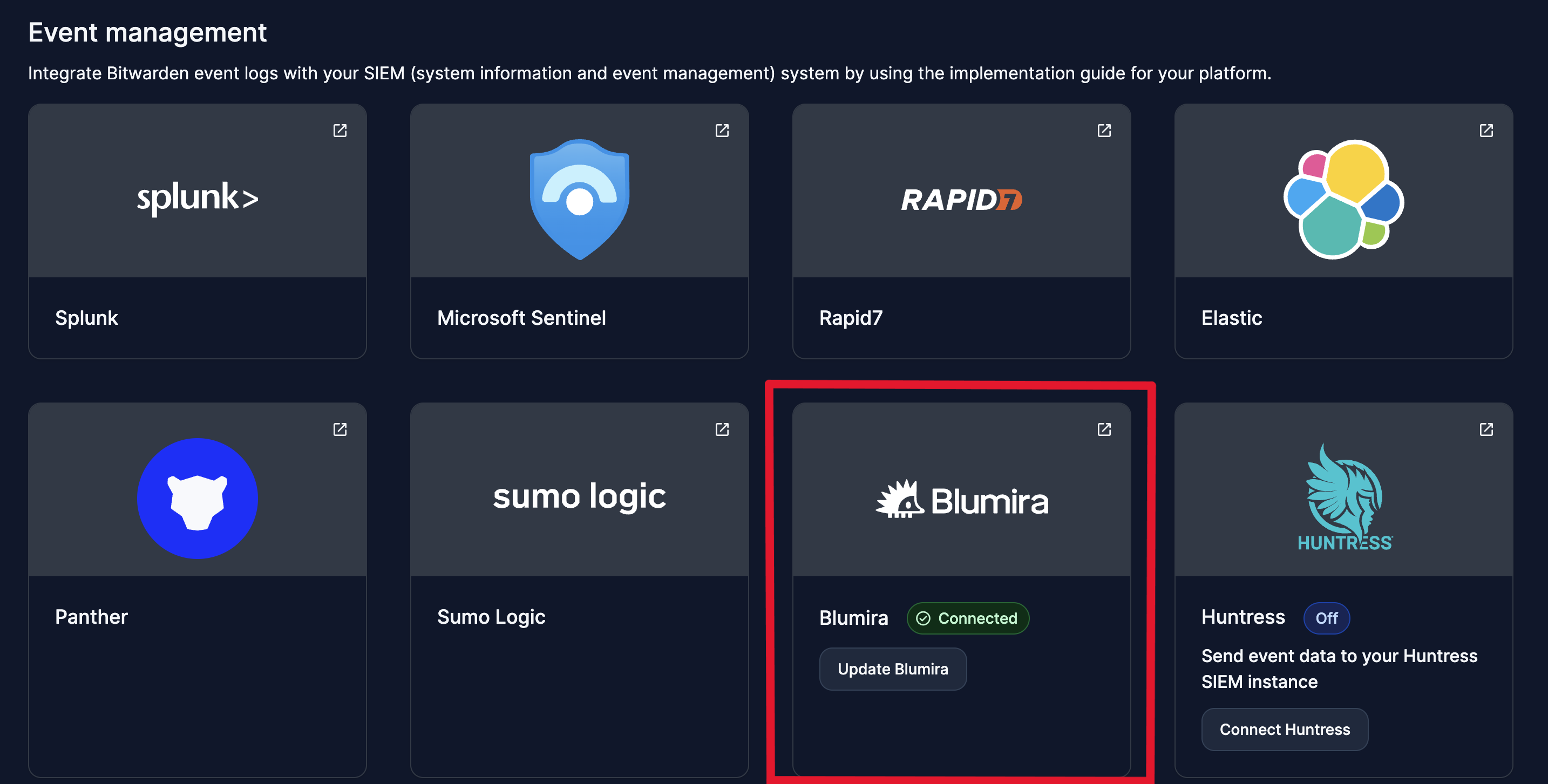This screenshot has height=784, width=1548.
Task: Select the Blumira card title
Action: click(x=854, y=618)
